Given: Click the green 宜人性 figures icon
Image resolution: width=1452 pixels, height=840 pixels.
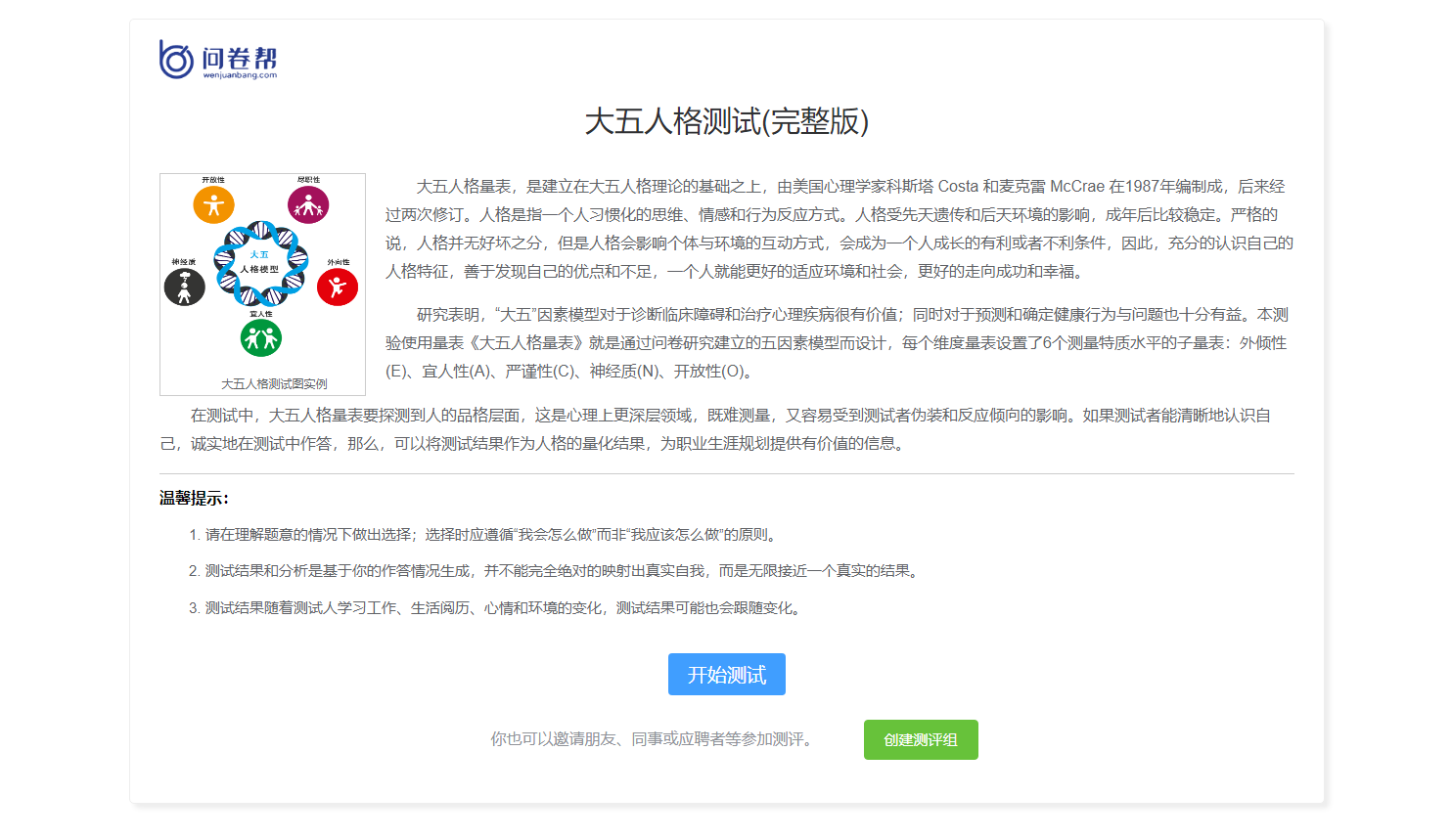Looking at the screenshot, I should click(x=261, y=338).
